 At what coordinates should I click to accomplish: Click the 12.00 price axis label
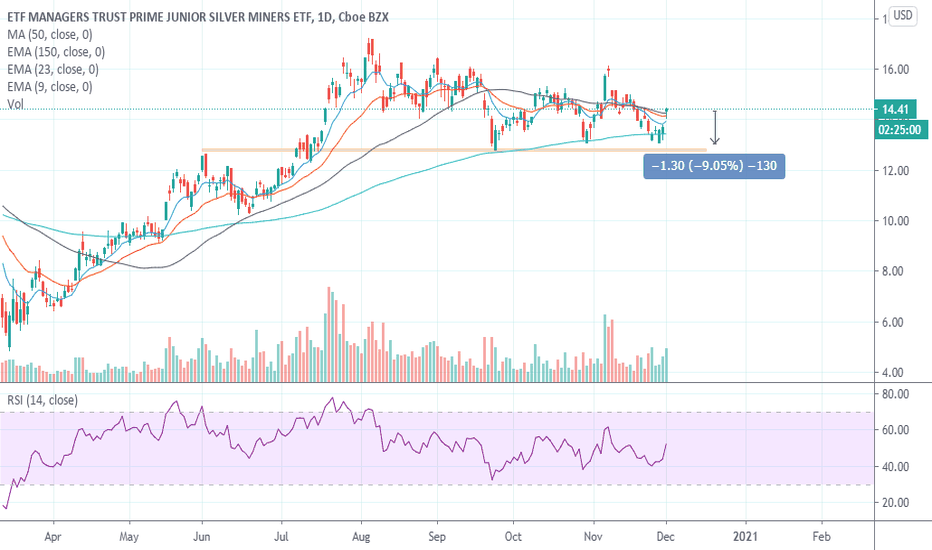(896, 171)
